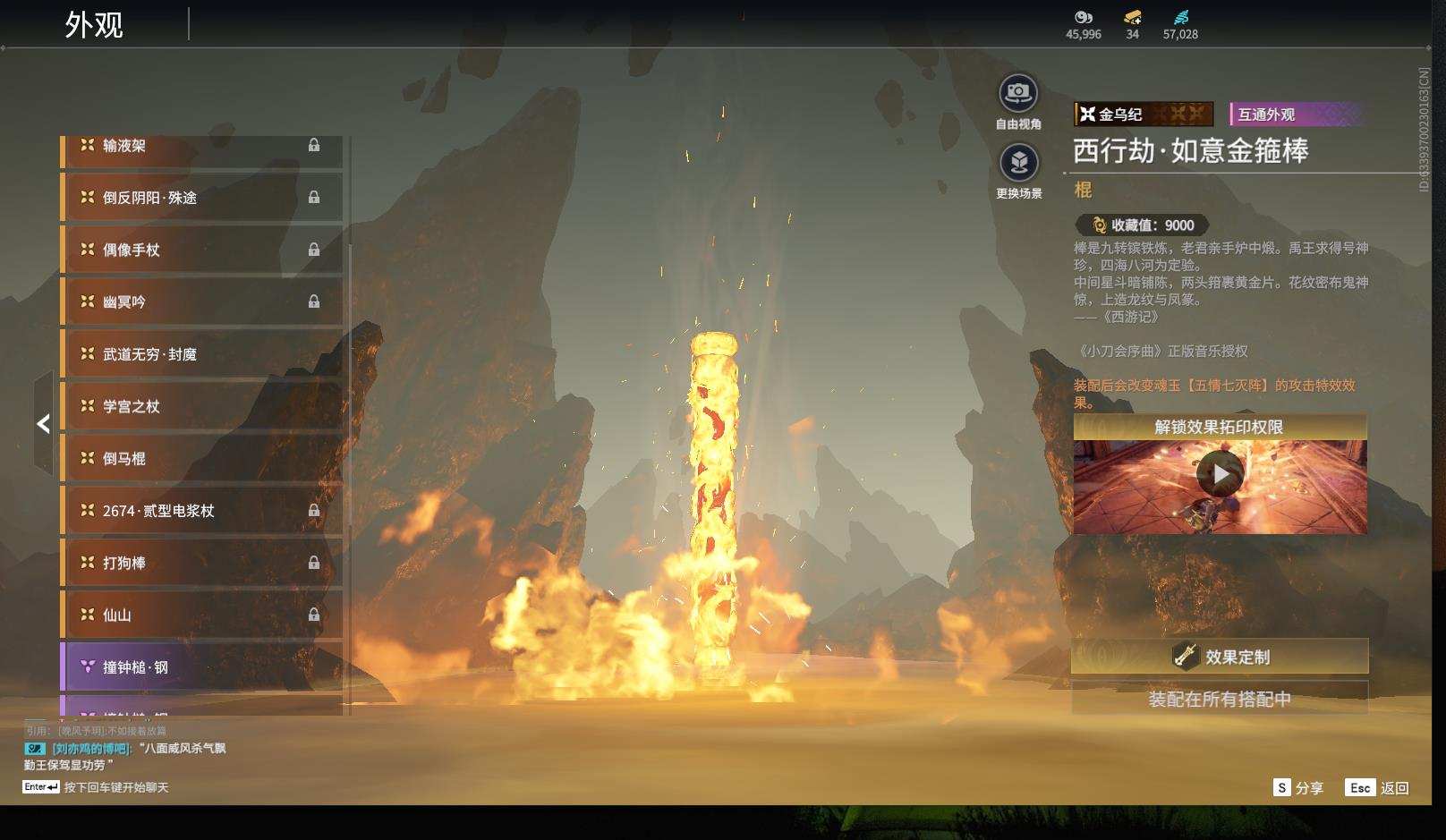Click the chat channel icon beside 刘亦鸡的博吧
1446x840 pixels.
tap(34, 748)
